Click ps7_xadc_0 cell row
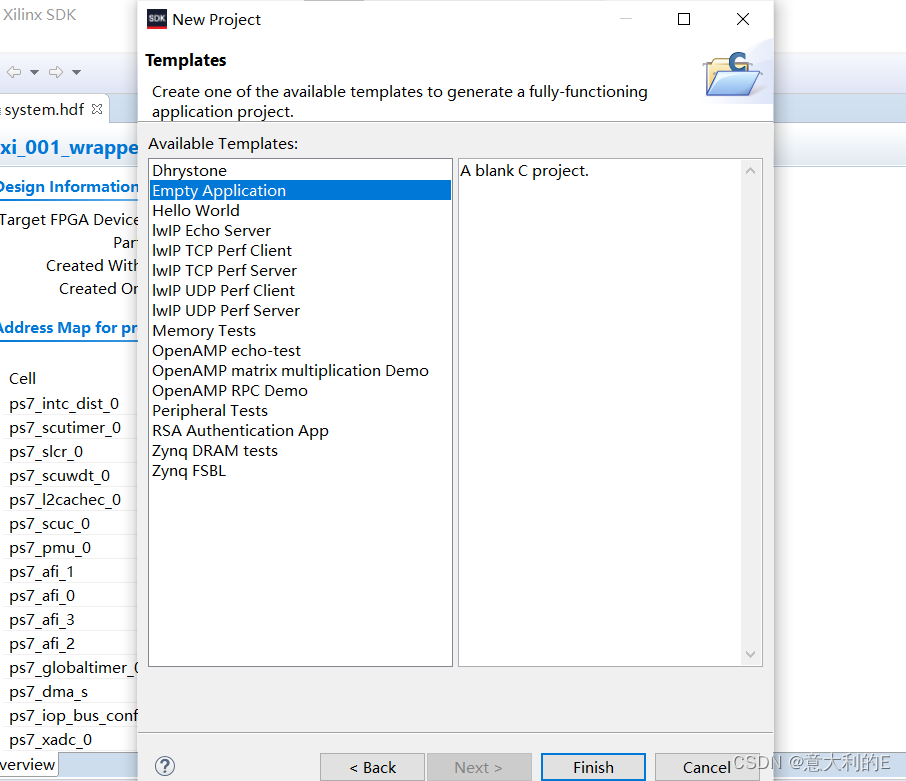This screenshot has width=906, height=781. 50,740
